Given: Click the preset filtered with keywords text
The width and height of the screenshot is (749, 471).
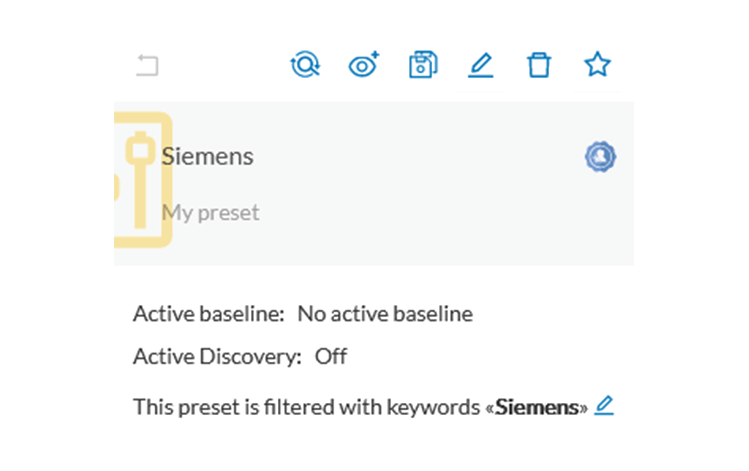Looking at the screenshot, I should click(361, 407).
